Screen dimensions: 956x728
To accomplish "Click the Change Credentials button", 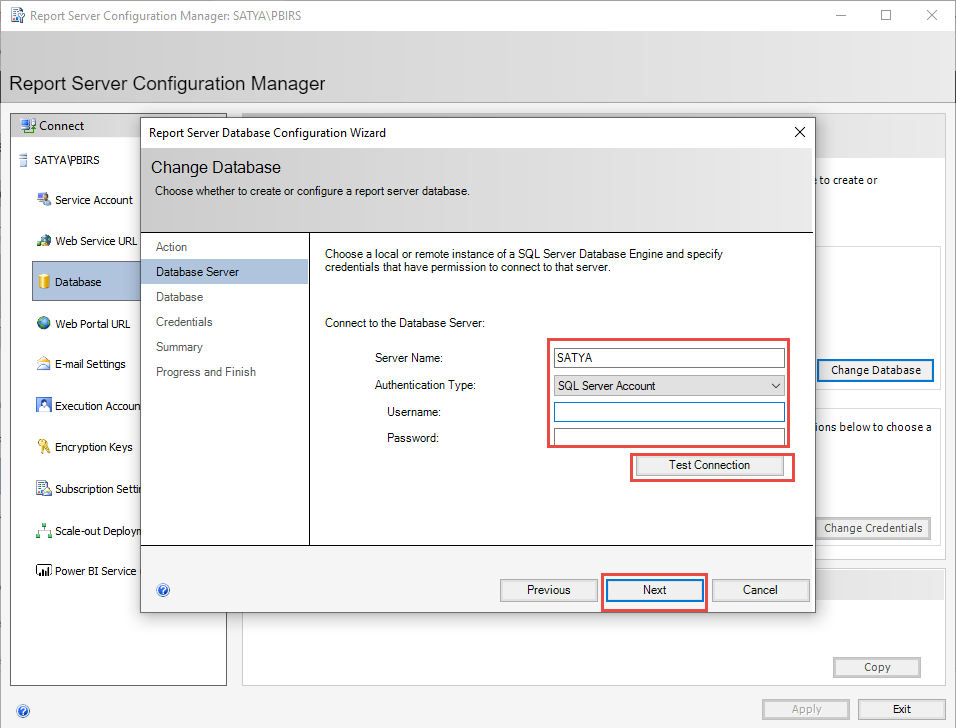I will click(x=873, y=528).
